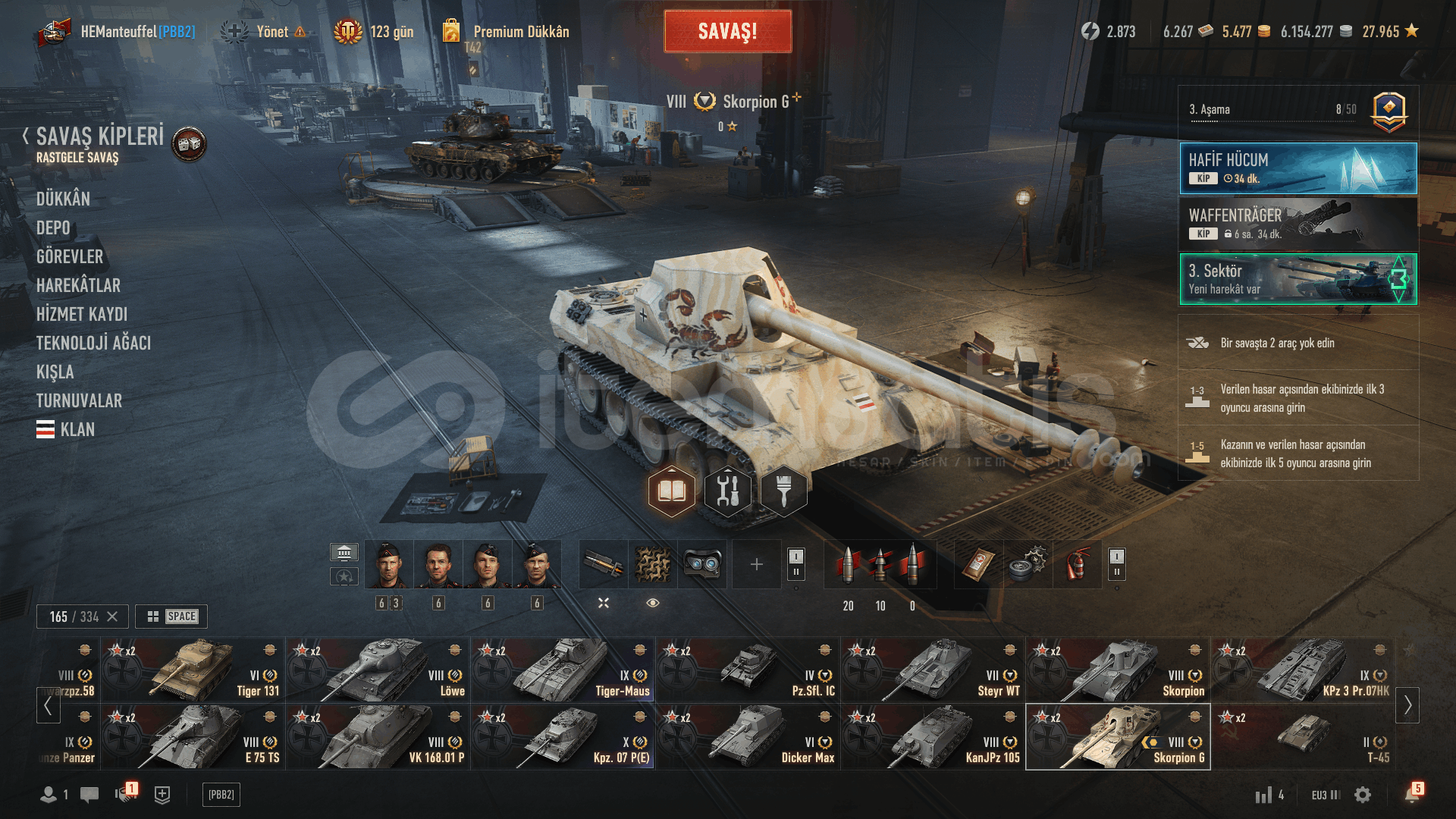Click the camouflage net equipment slot
The width and height of the screenshot is (1456, 819).
653,564
